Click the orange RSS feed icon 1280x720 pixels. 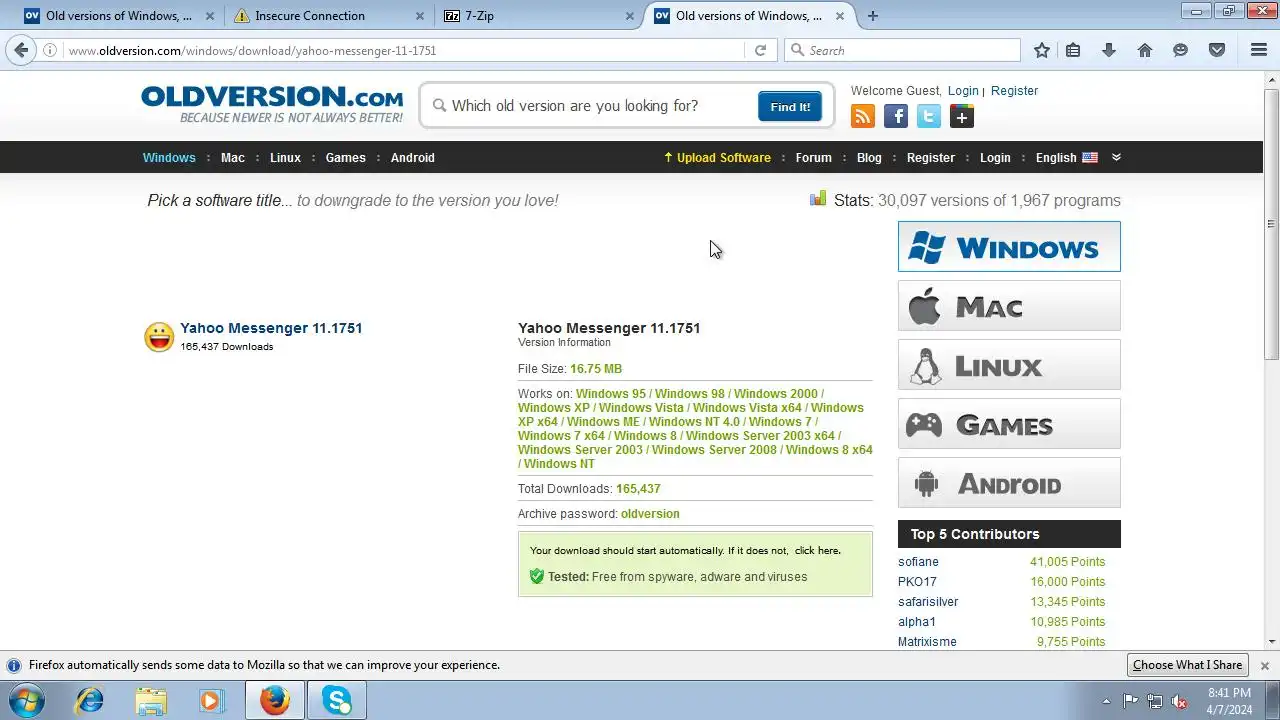point(863,117)
